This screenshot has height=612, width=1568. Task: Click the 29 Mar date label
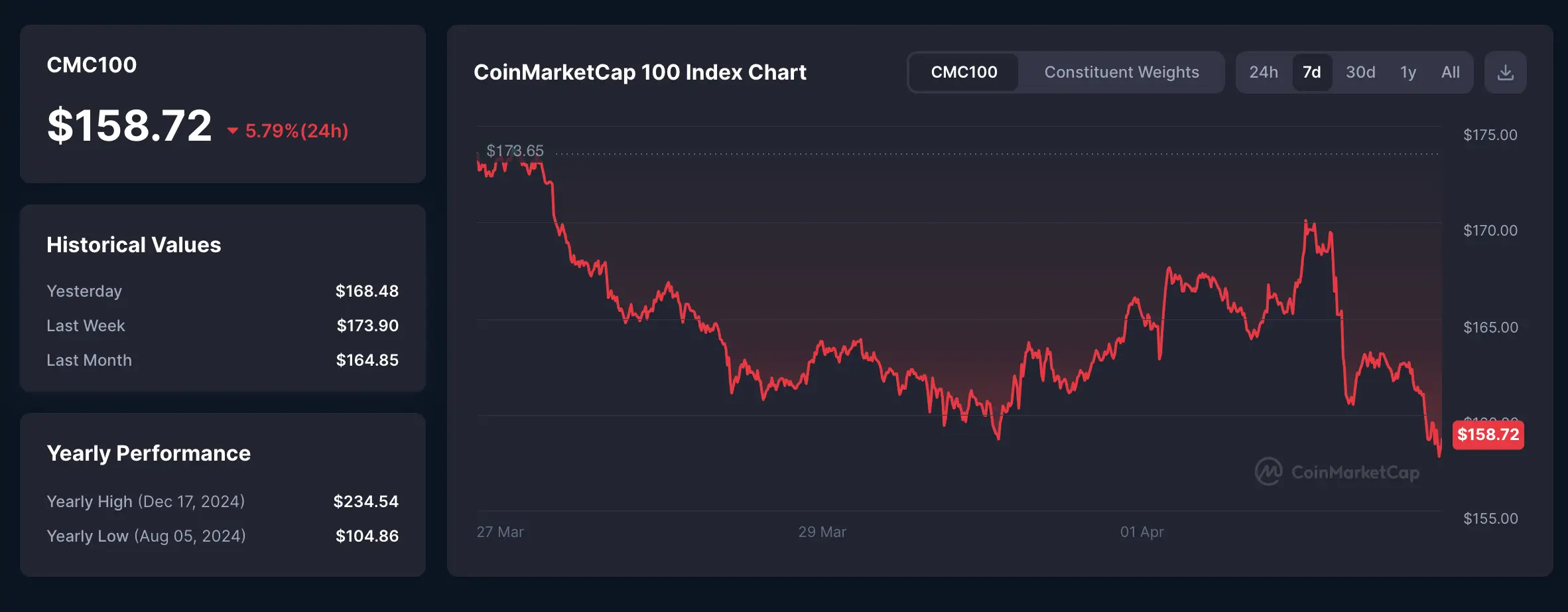pyautogui.click(x=822, y=532)
